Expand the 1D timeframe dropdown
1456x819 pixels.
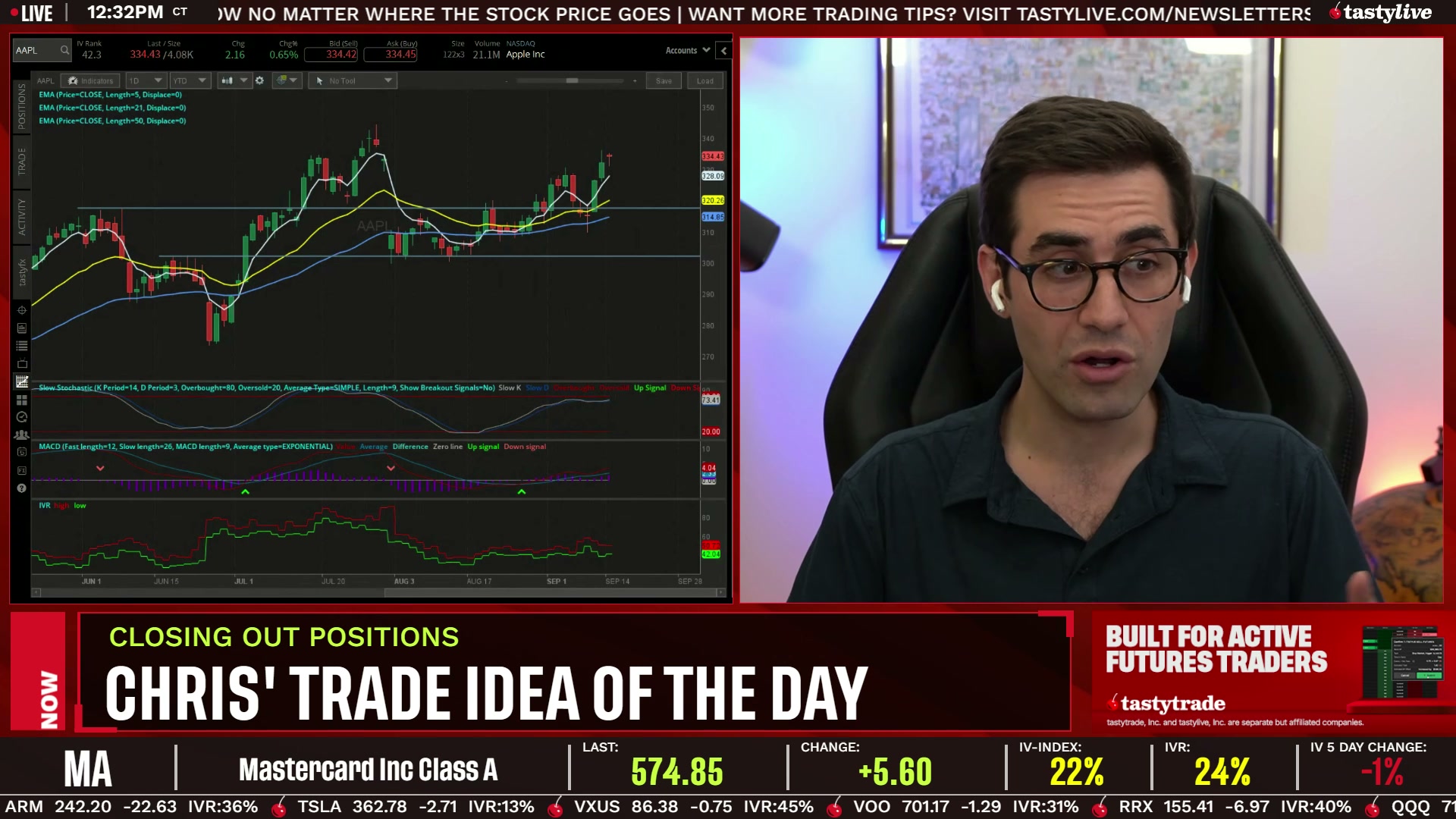pyautogui.click(x=145, y=80)
